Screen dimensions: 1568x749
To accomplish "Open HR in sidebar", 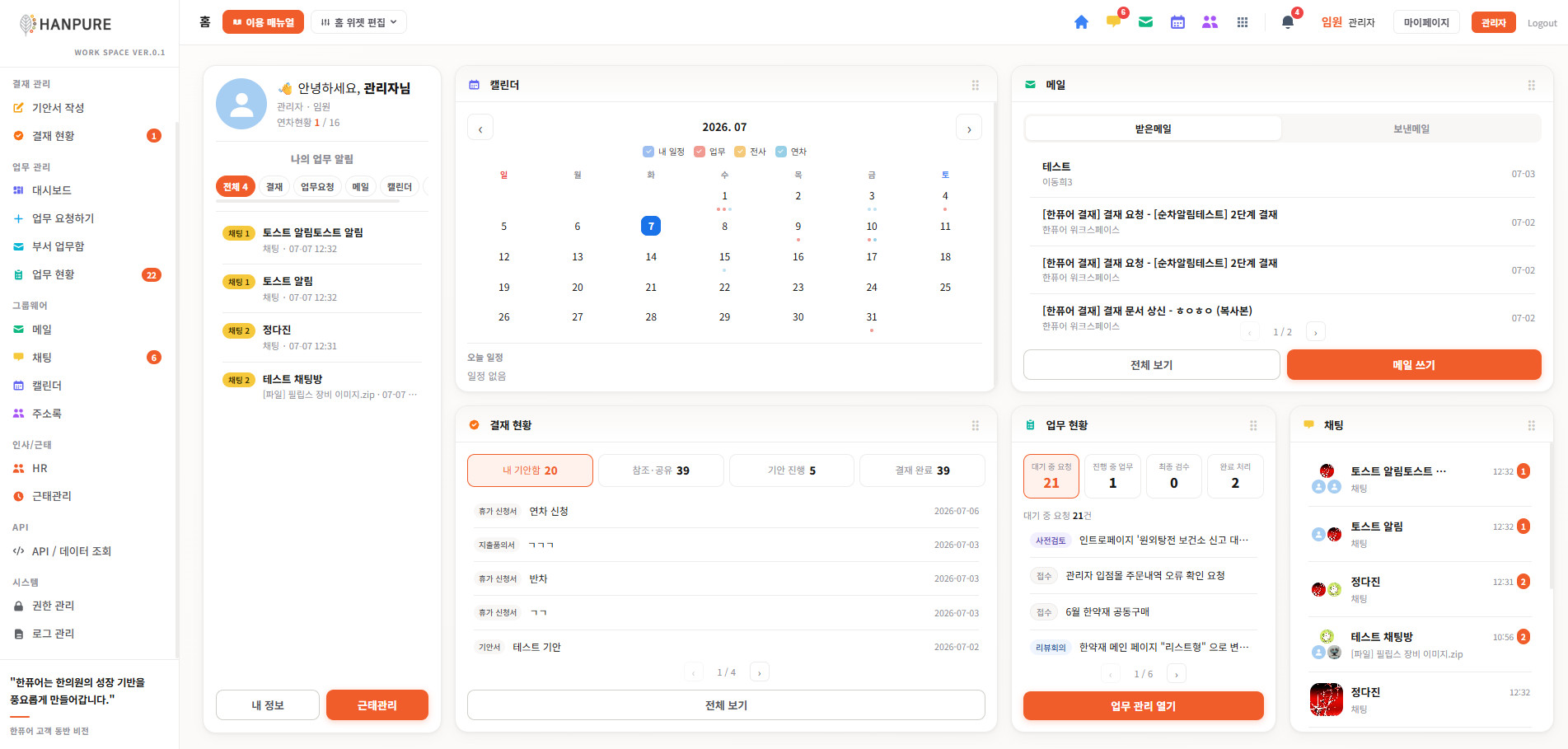I will click(x=87, y=468).
